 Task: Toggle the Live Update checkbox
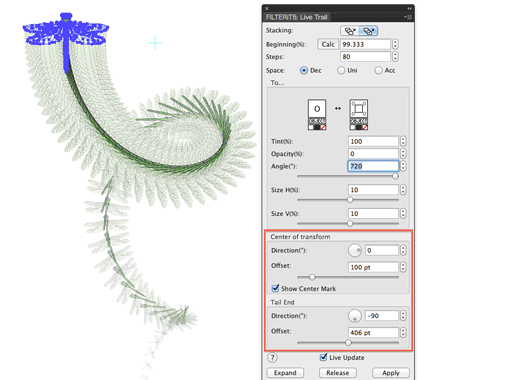323,357
